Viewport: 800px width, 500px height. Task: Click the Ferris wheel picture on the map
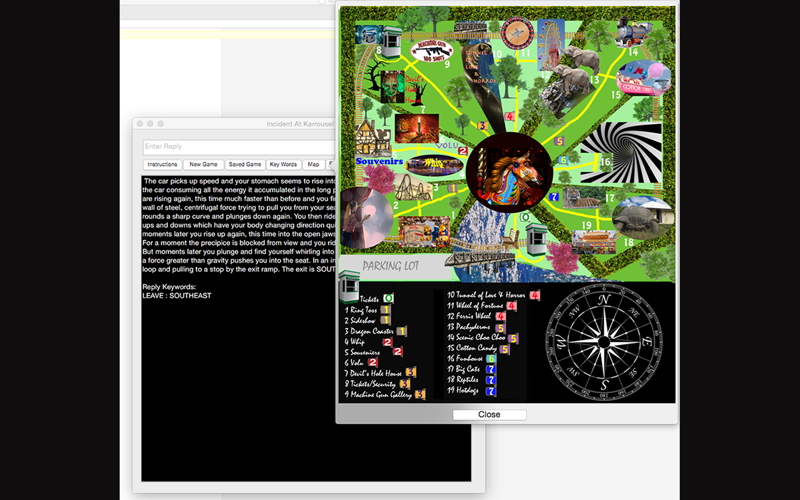point(551,43)
